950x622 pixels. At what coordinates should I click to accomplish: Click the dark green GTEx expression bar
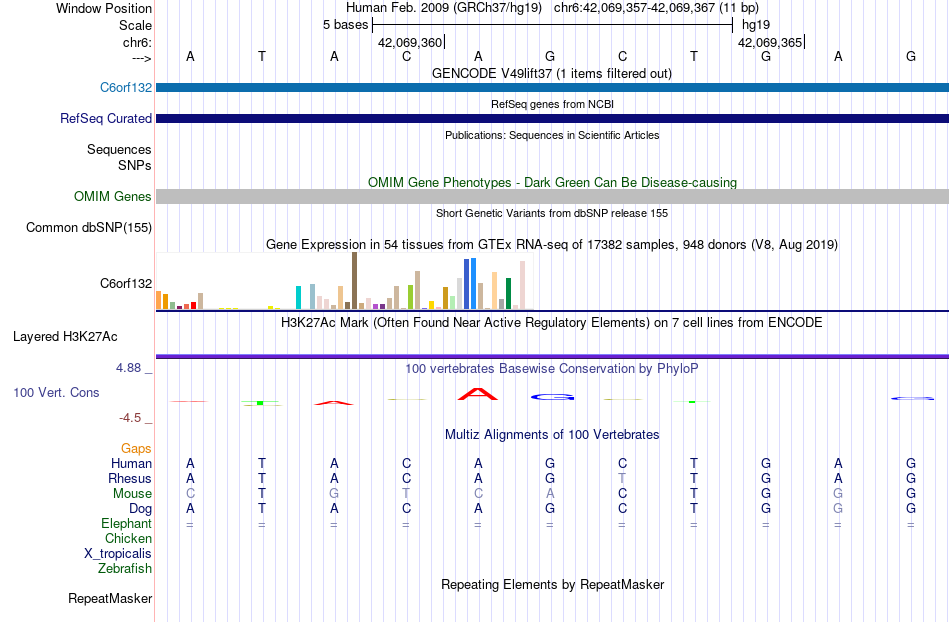point(508,294)
